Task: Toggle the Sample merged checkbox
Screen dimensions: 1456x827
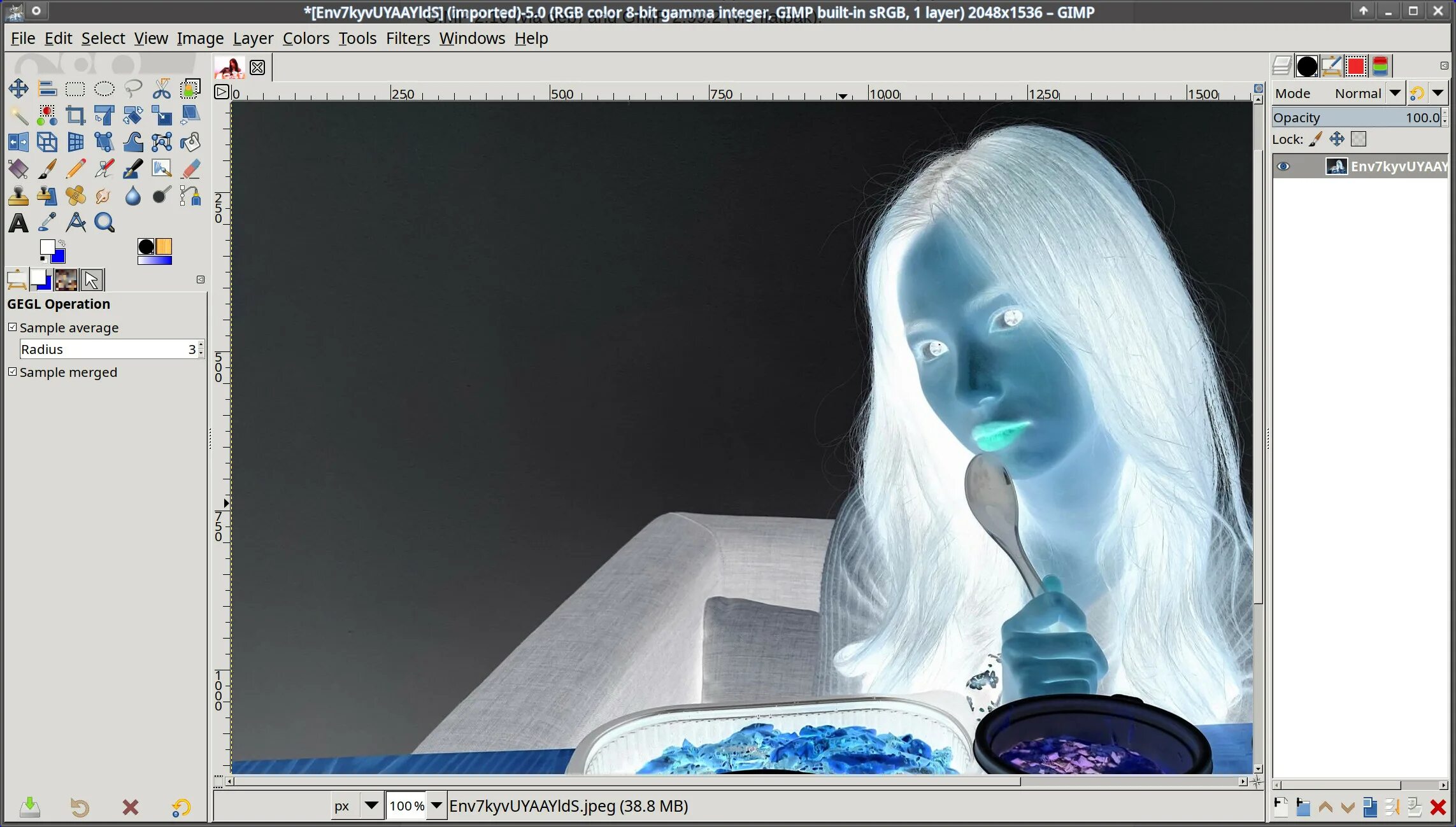Action: (x=13, y=372)
